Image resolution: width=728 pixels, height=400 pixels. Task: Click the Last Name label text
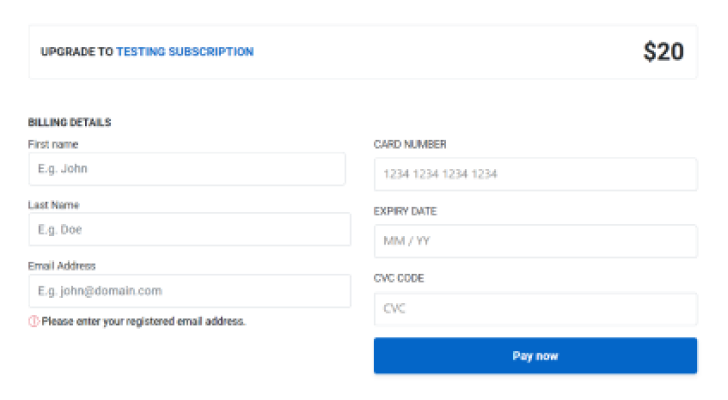(54, 205)
